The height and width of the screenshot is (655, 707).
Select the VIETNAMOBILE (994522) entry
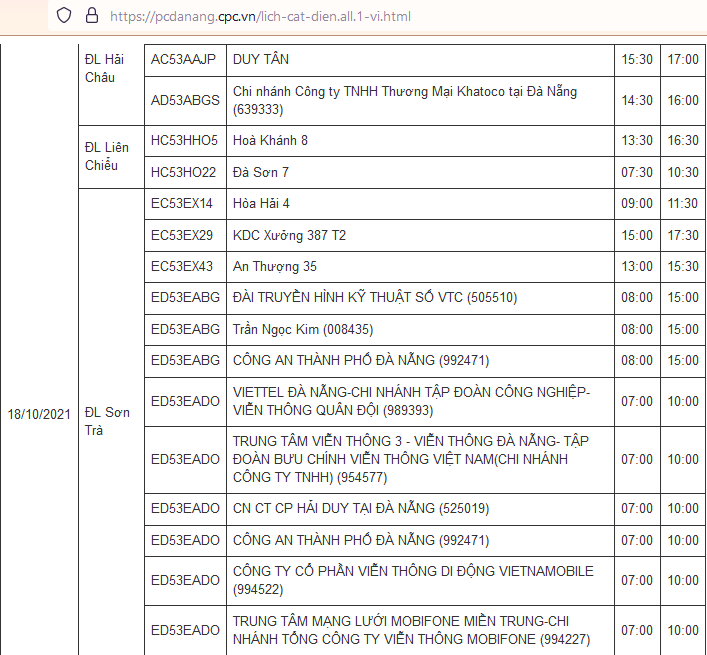[x=413, y=580]
